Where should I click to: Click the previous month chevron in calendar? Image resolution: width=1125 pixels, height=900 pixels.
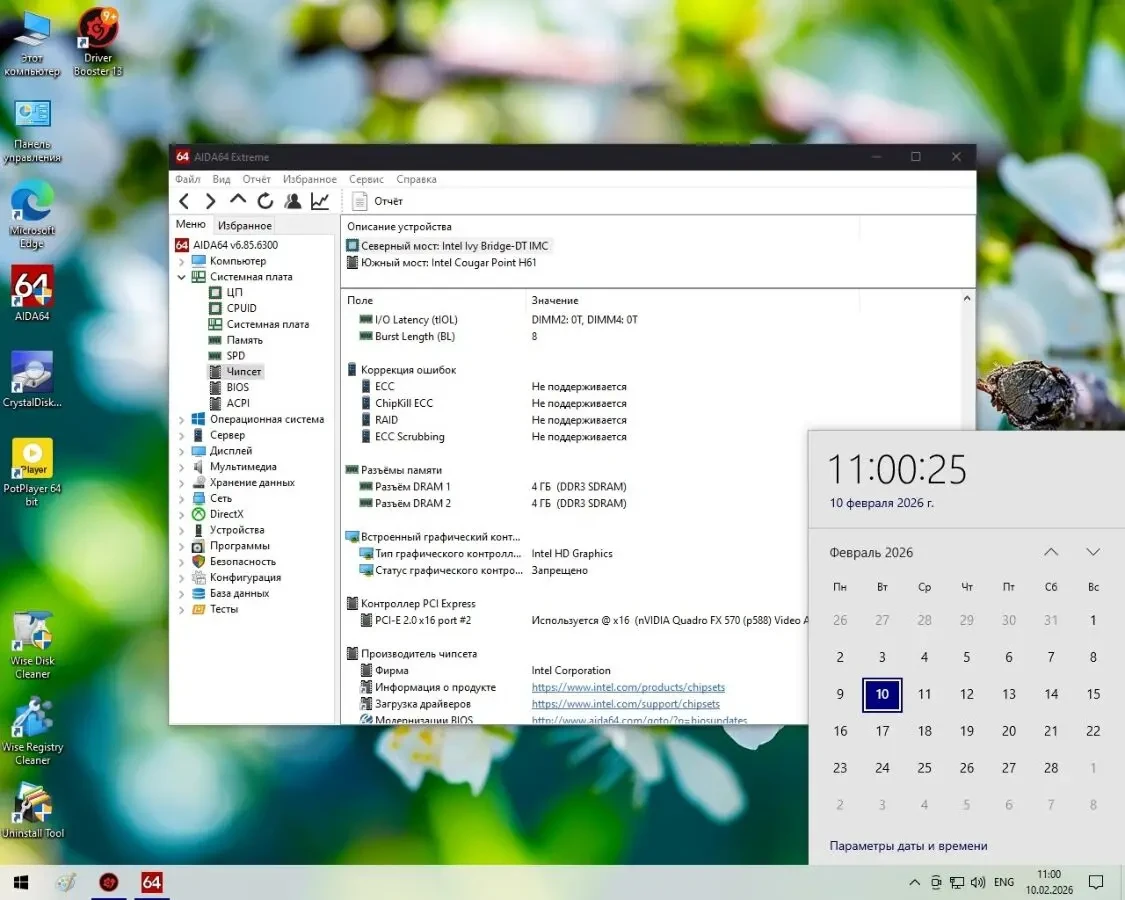[x=1051, y=551]
